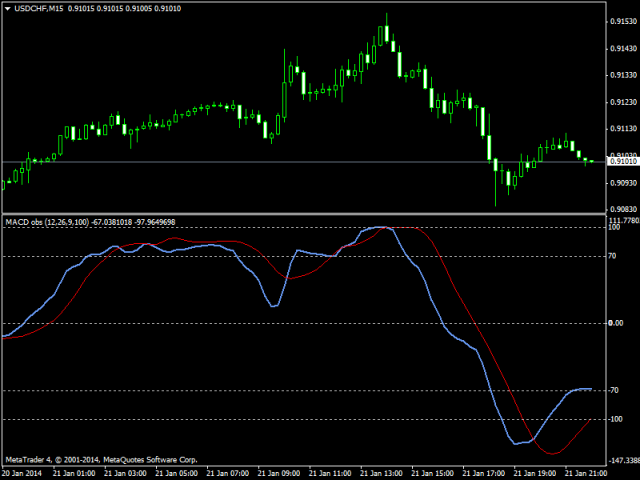The height and width of the screenshot is (480, 640).
Task: Click the 21 Jan 01:00 time label
Action: click(74, 473)
